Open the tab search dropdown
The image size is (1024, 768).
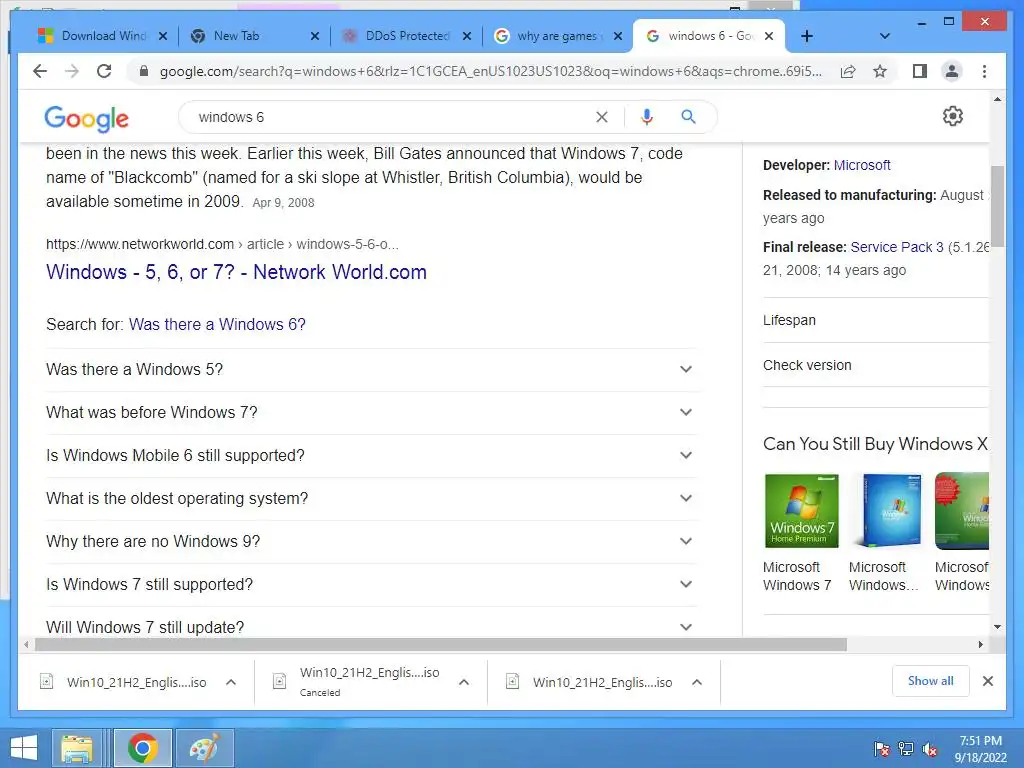pyautogui.click(x=885, y=36)
